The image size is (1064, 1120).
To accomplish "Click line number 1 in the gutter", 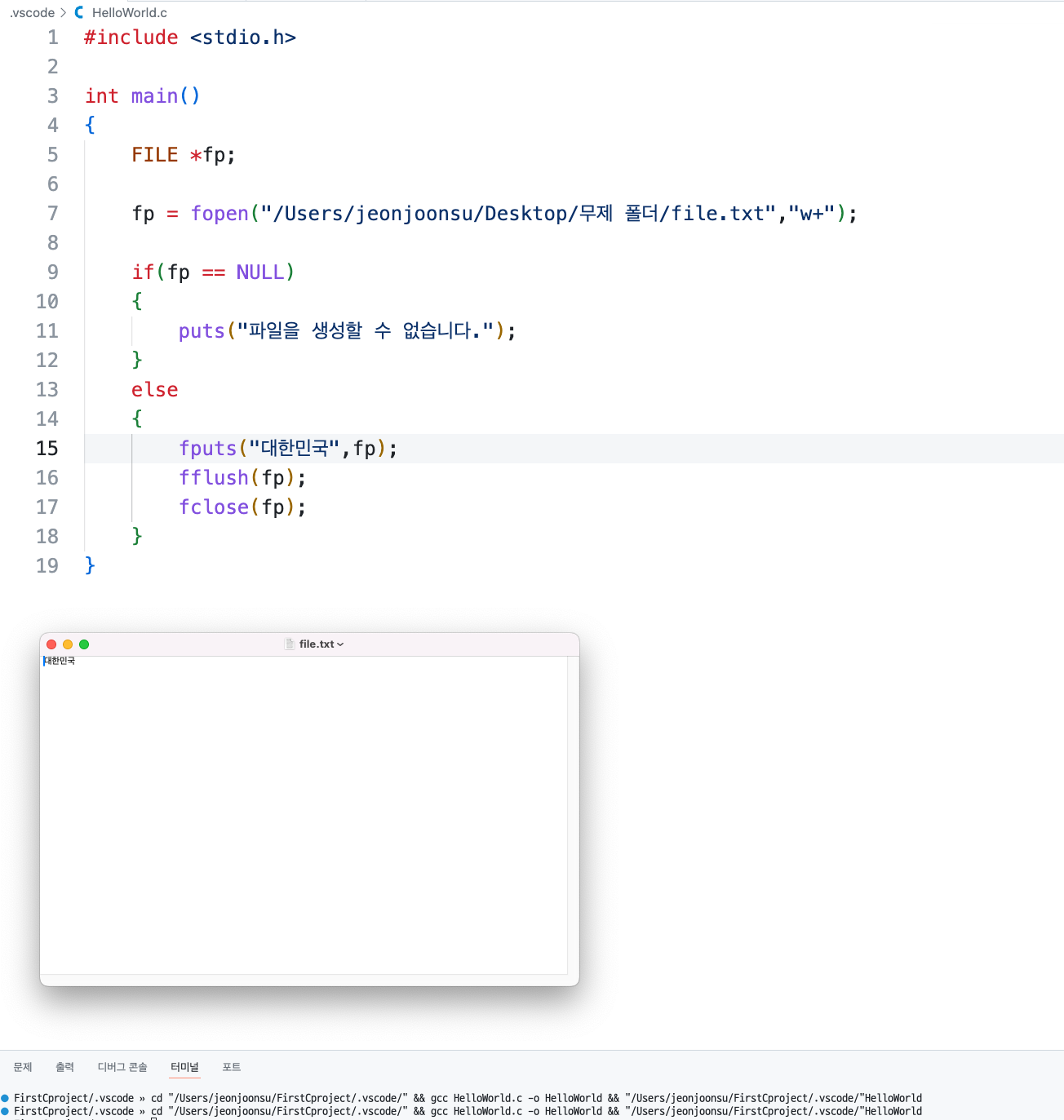I will 53,38.
